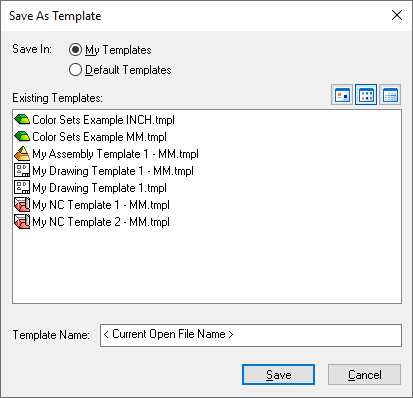This screenshot has width=413, height=398.
Task: Switch to details view button
Action: tap(390, 95)
